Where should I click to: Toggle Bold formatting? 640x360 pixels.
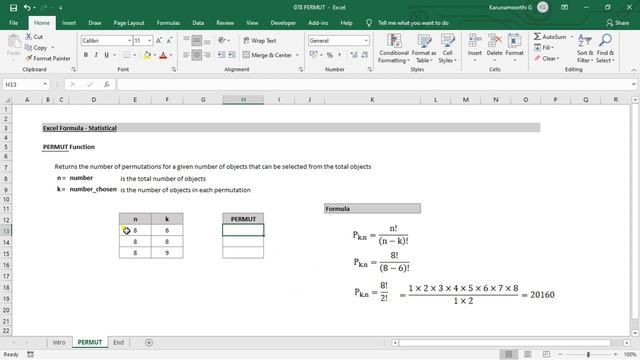coord(86,55)
